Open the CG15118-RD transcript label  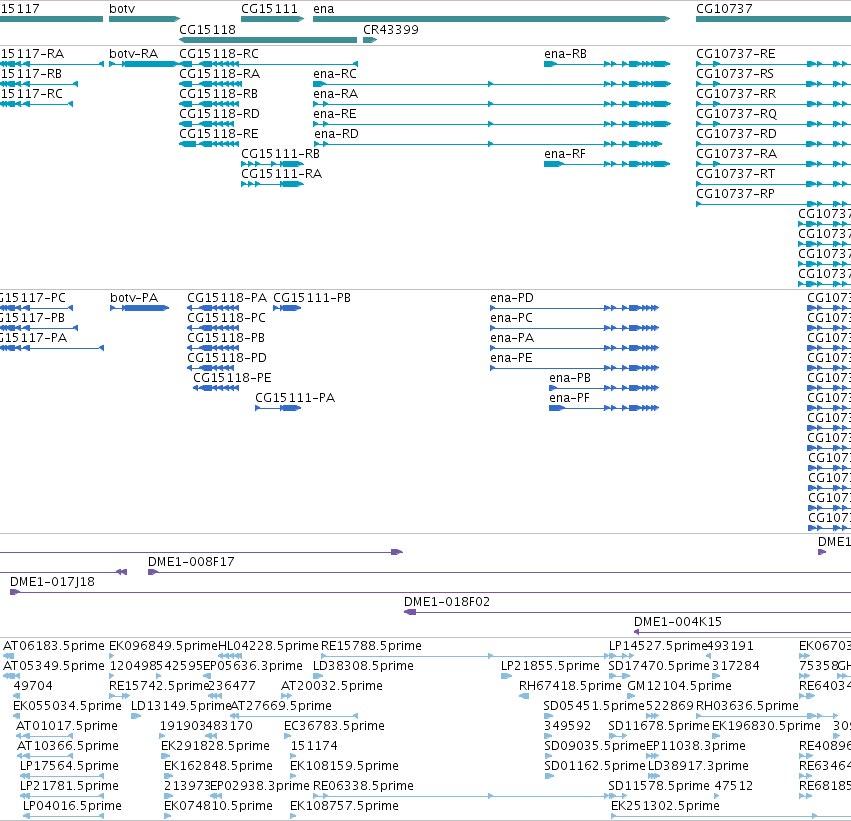219,114
